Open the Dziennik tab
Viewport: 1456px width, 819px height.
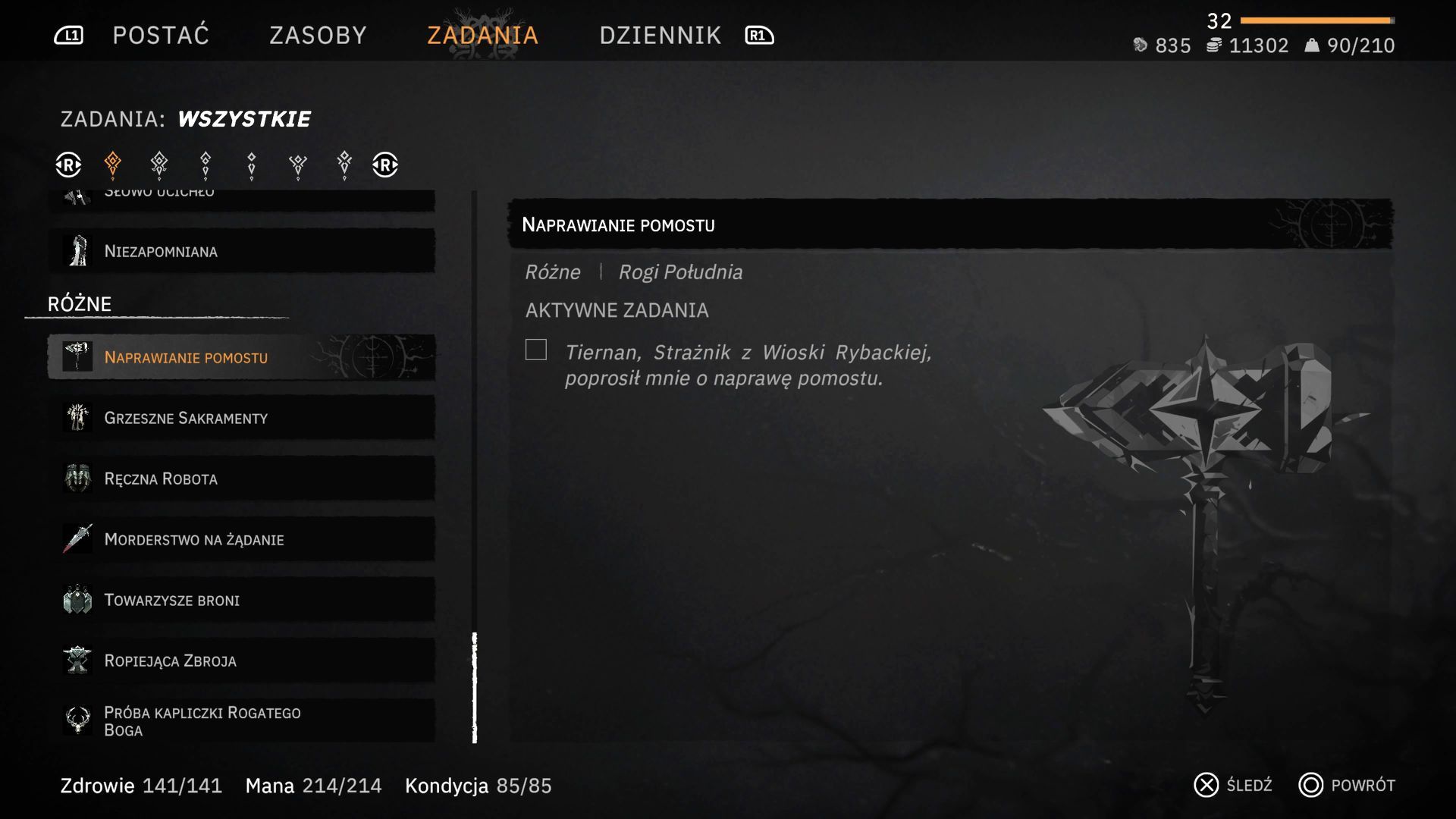tap(661, 36)
